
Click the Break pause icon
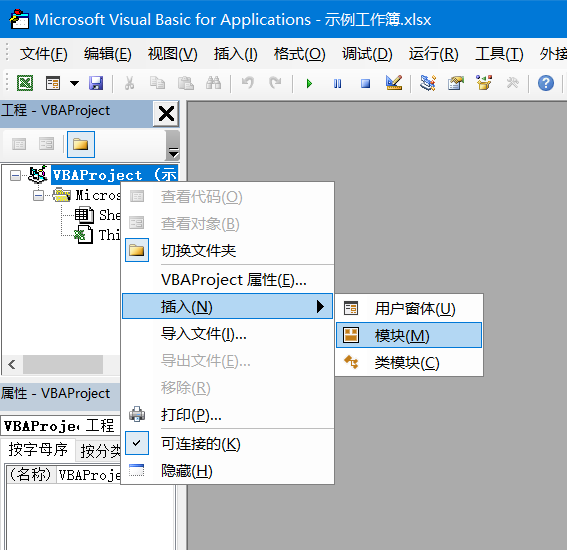click(337, 84)
